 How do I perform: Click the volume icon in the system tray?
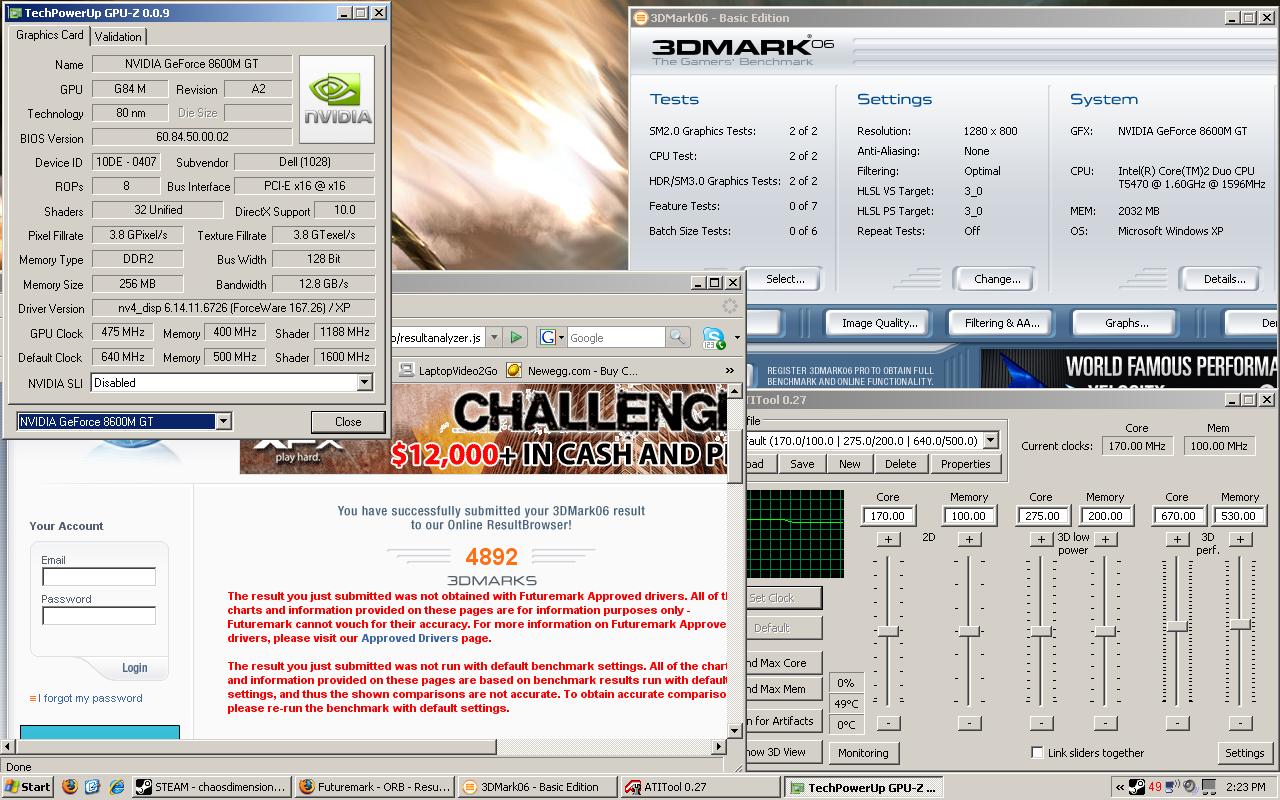point(1191,787)
